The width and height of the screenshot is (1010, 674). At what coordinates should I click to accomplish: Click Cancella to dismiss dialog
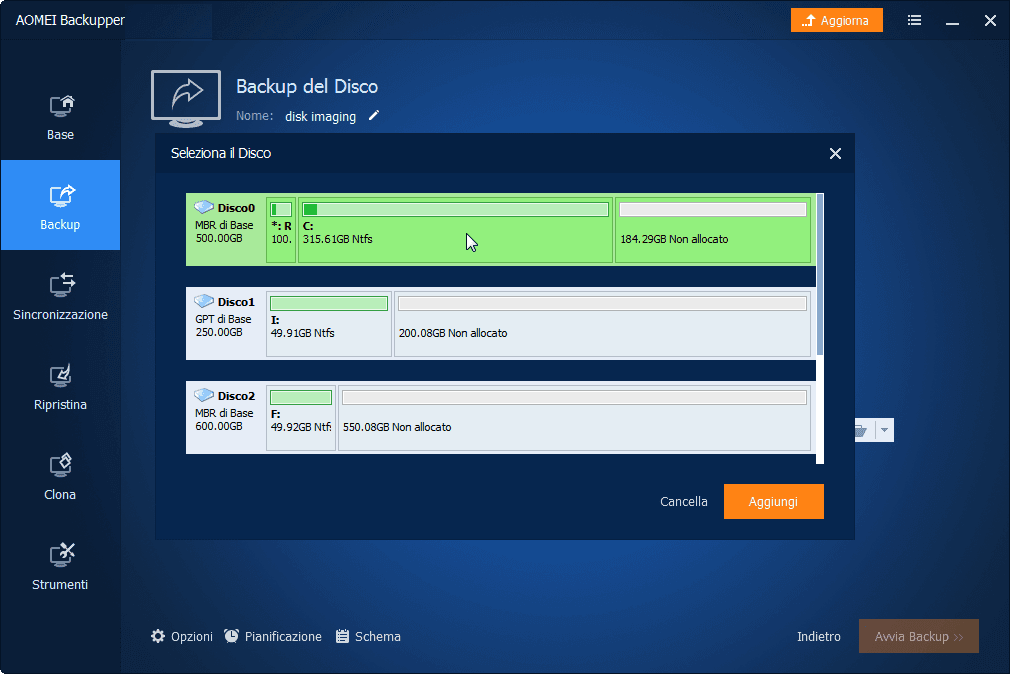tap(683, 501)
